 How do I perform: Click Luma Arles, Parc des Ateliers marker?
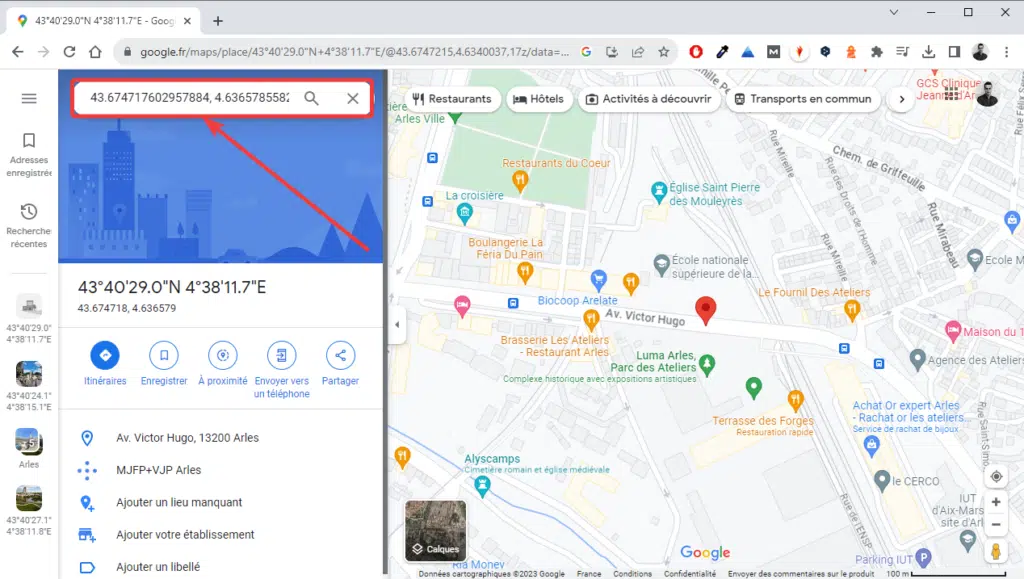pos(707,363)
